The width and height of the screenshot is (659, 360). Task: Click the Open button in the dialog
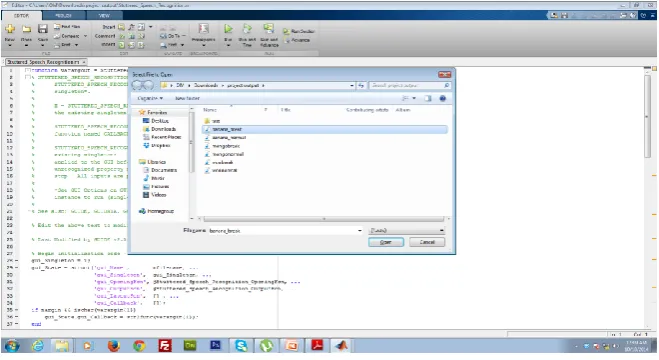386,242
